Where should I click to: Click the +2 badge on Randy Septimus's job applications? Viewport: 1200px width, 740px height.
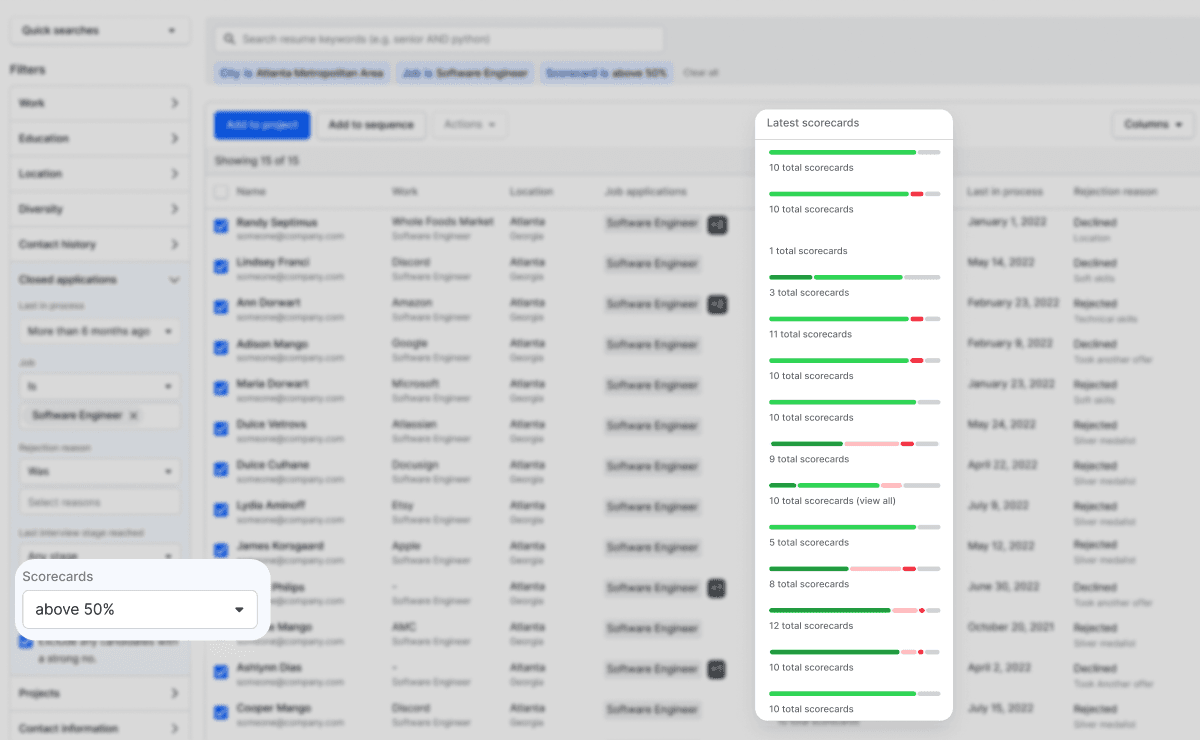pos(717,225)
